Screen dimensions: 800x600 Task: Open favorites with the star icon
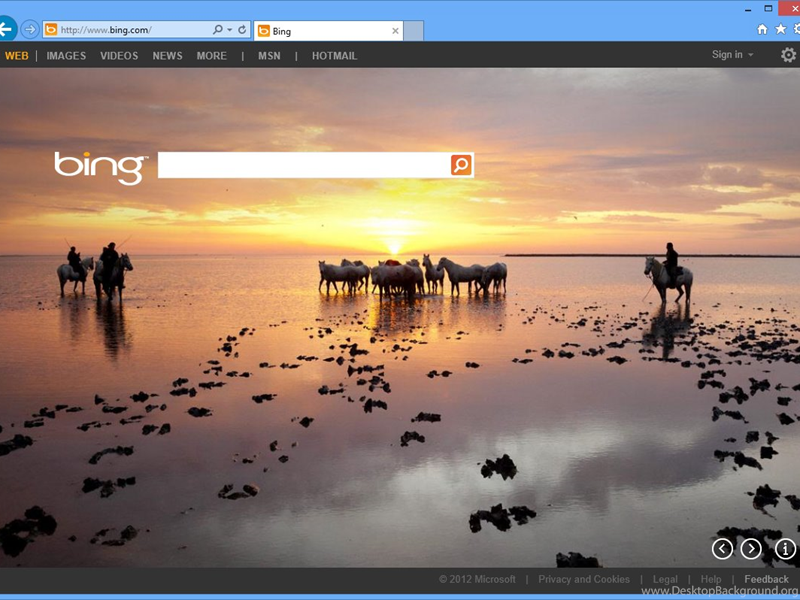pos(781,30)
